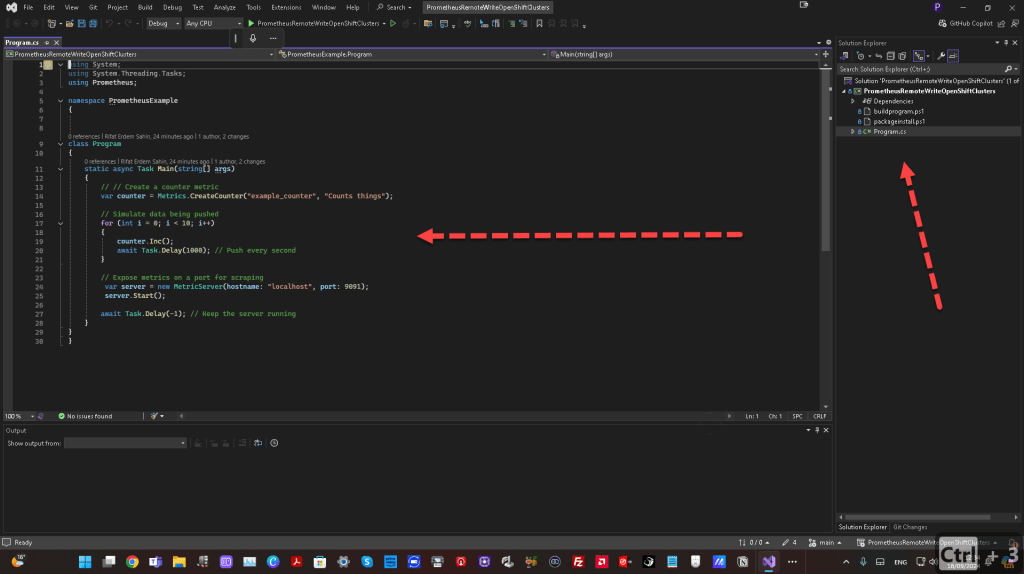Click the toolbar Bookmark icon
The image size is (1024, 574).
click(x=539, y=24)
